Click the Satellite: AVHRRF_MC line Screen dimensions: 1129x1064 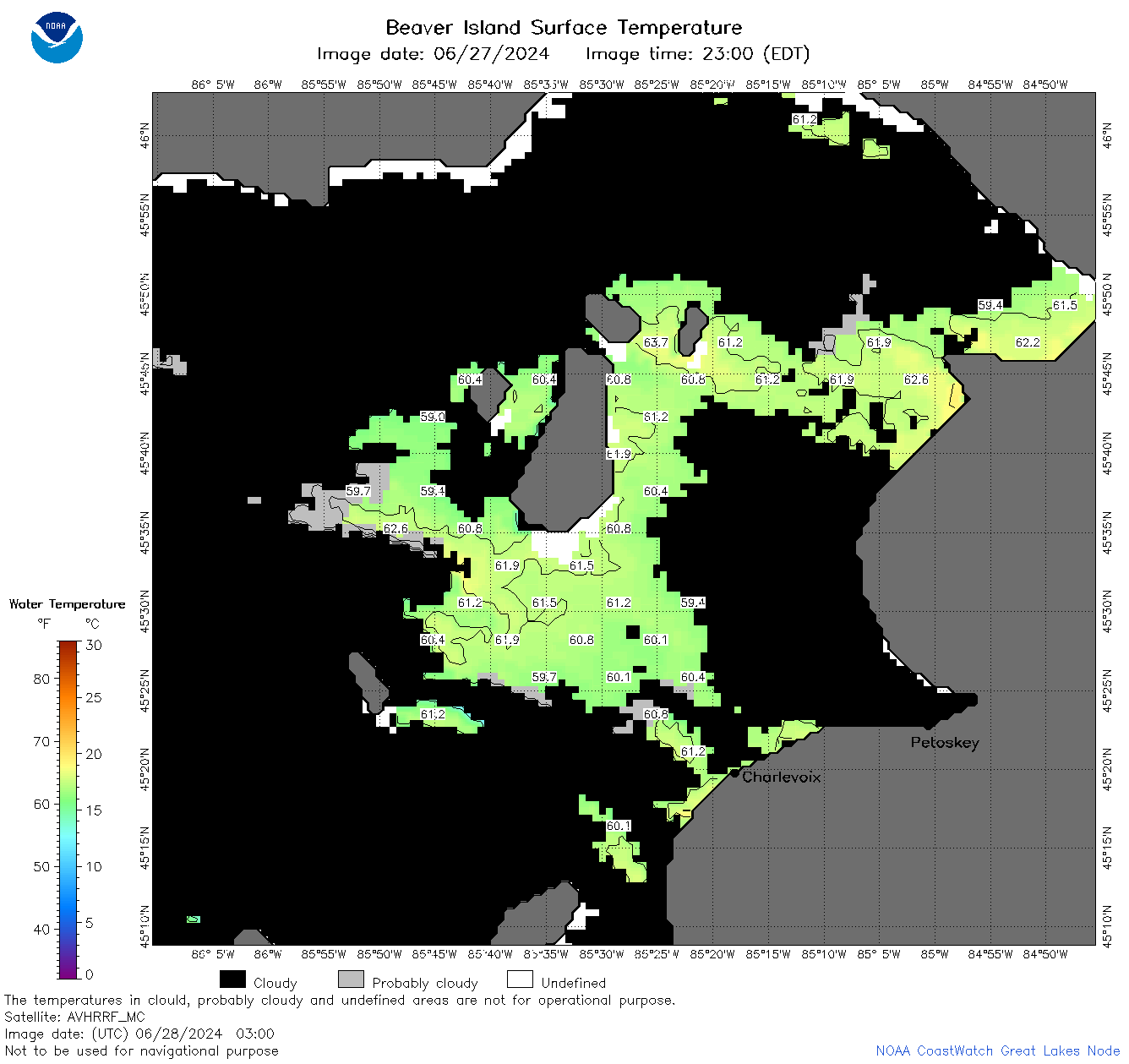pos(74,1017)
